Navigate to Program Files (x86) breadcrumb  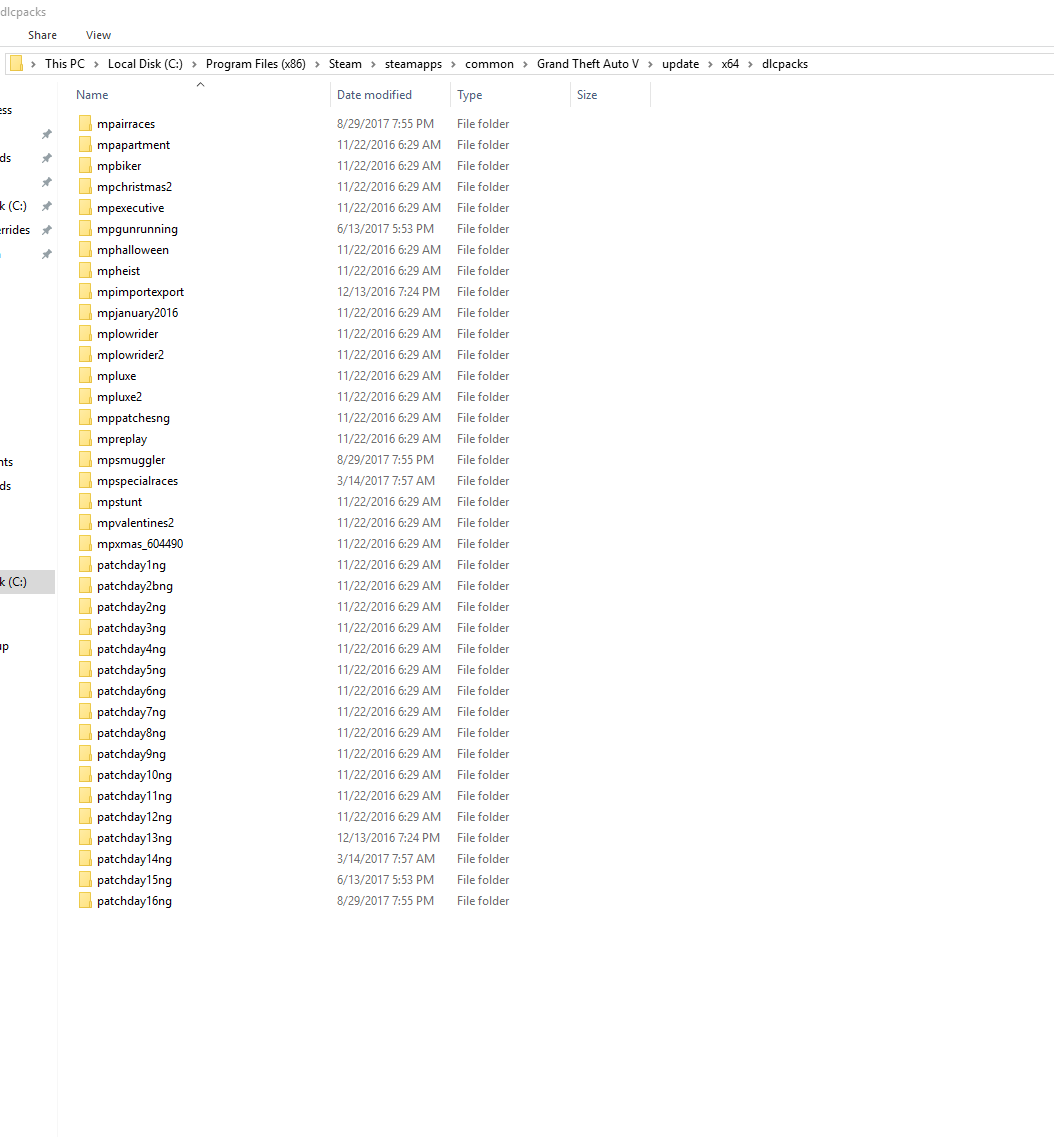256,64
